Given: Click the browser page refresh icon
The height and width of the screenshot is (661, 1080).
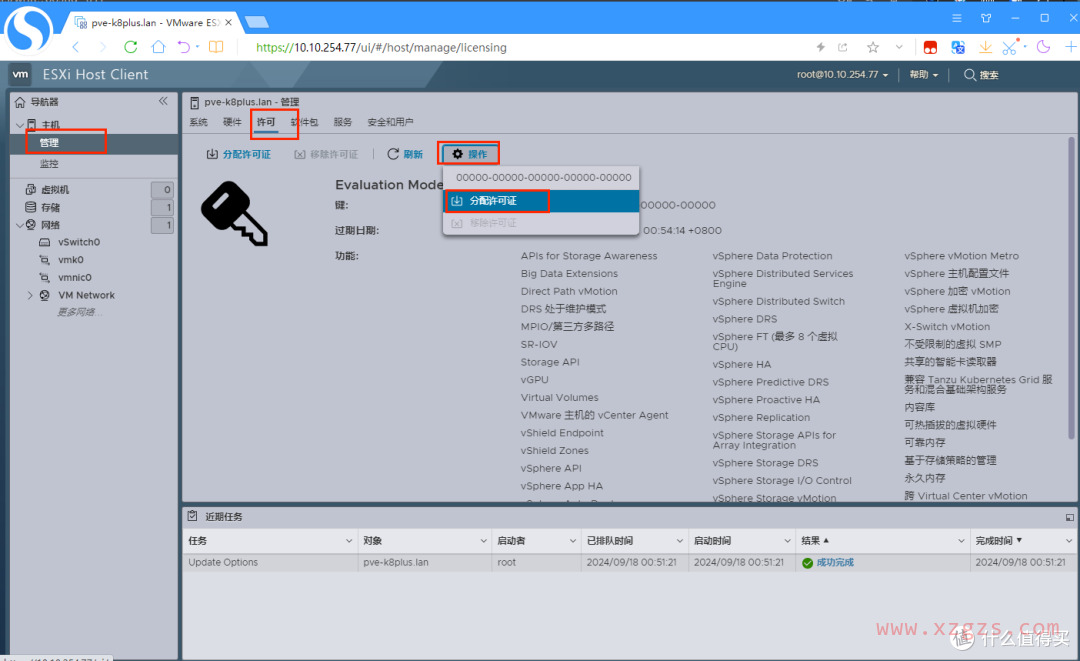Looking at the screenshot, I should (131, 46).
